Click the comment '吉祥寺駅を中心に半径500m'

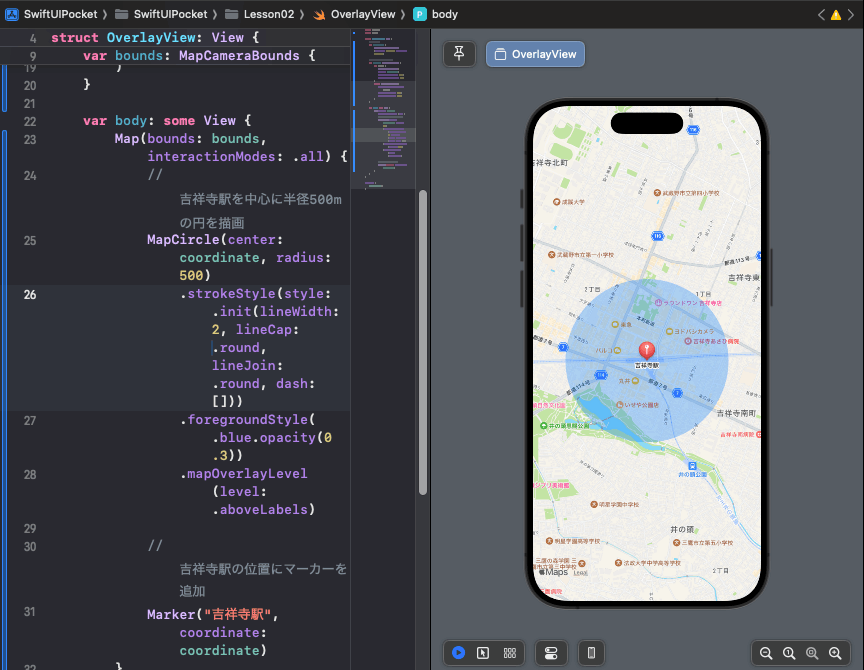click(x=260, y=199)
